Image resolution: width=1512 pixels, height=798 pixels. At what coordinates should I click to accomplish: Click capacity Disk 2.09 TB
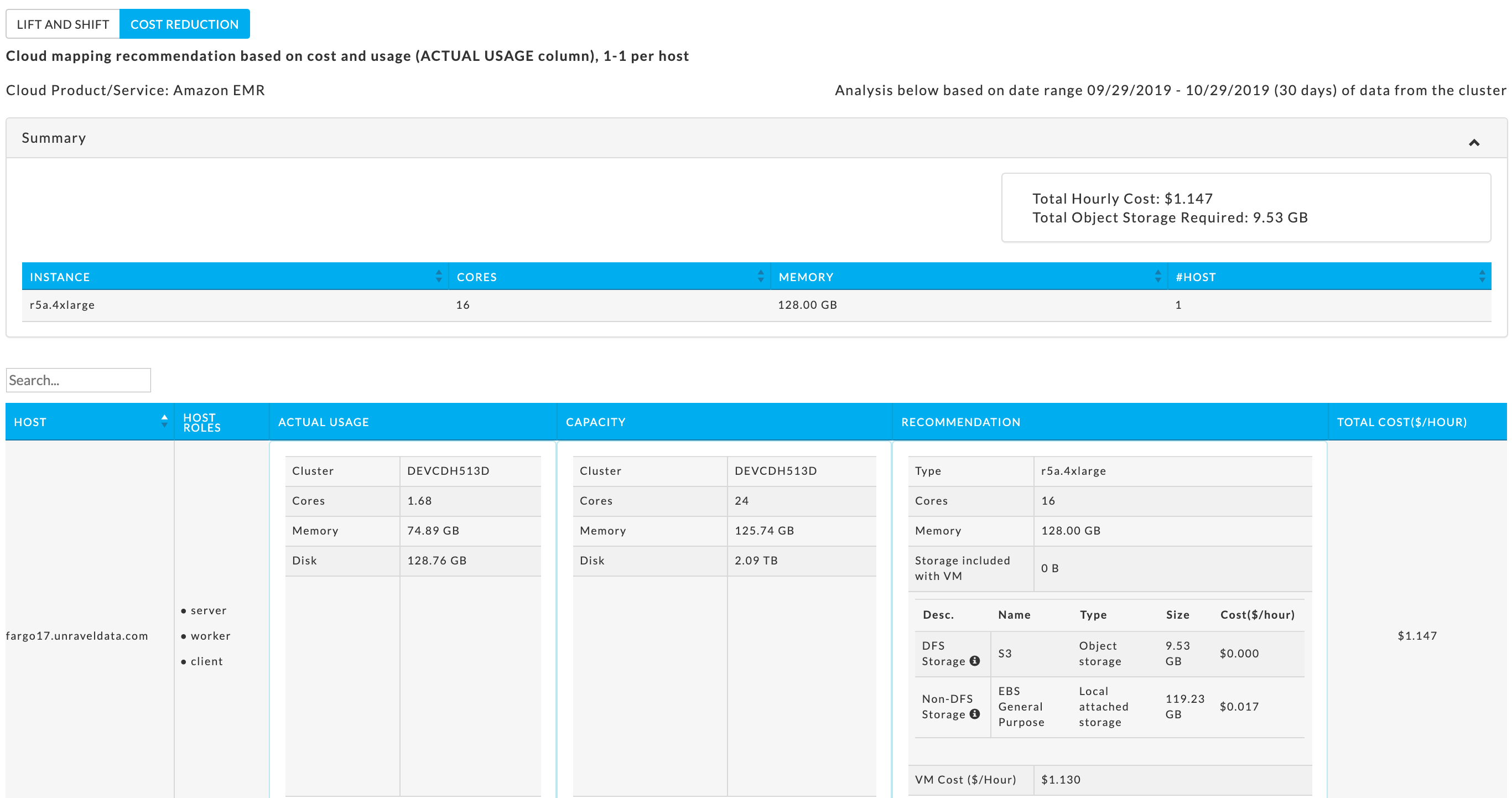point(756,560)
